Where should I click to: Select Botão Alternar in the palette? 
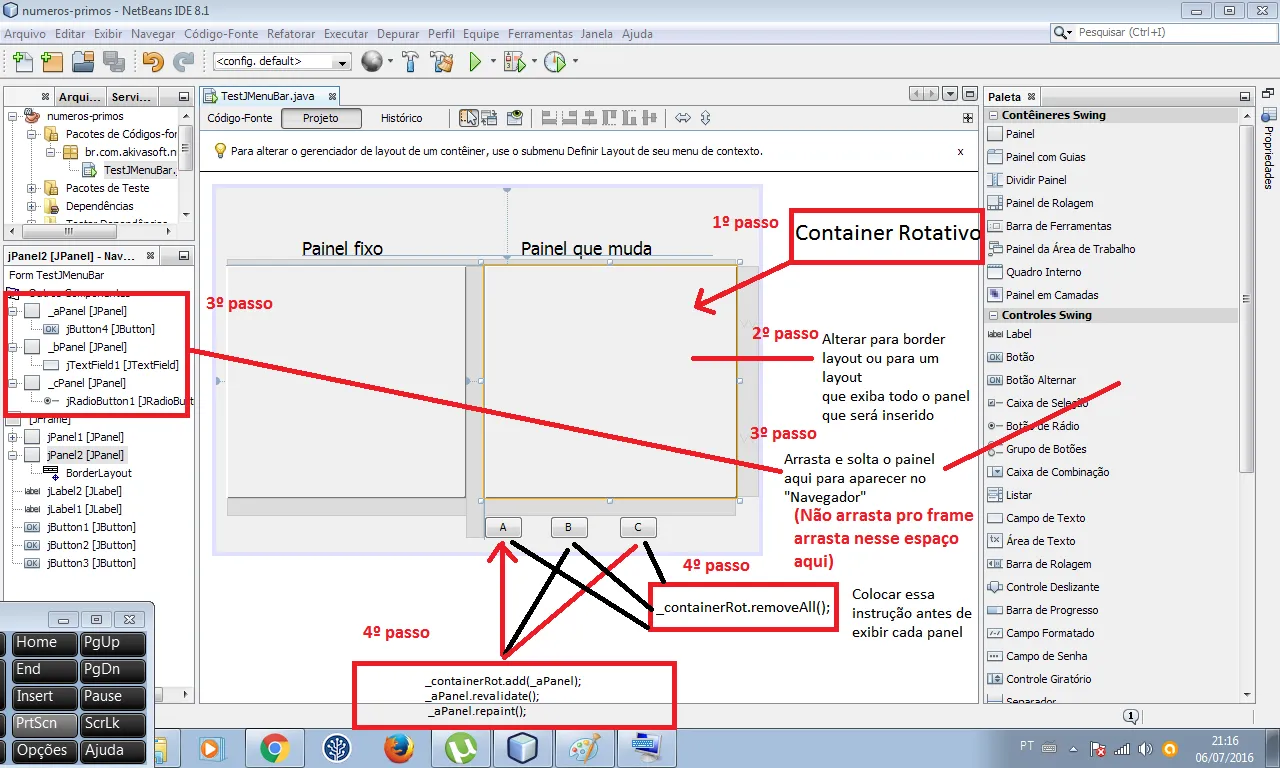(x=1041, y=380)
